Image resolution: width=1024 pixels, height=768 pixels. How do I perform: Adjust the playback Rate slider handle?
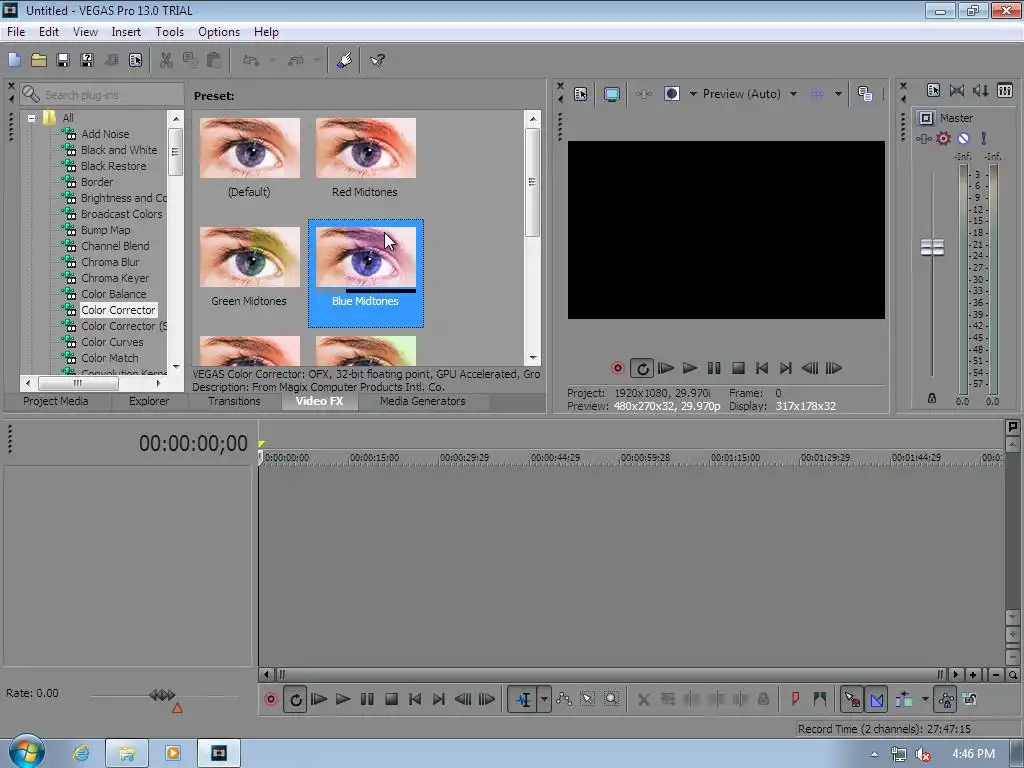(x=163, y=695)
